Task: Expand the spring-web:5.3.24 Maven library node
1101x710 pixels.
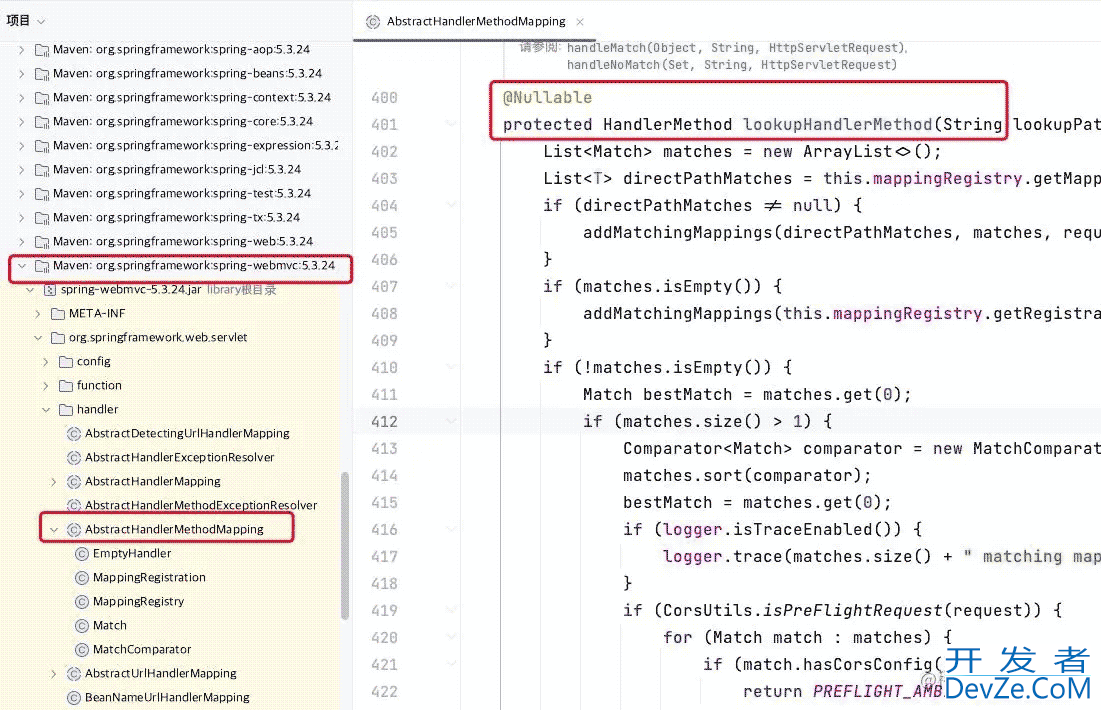Action: [22, 242]
